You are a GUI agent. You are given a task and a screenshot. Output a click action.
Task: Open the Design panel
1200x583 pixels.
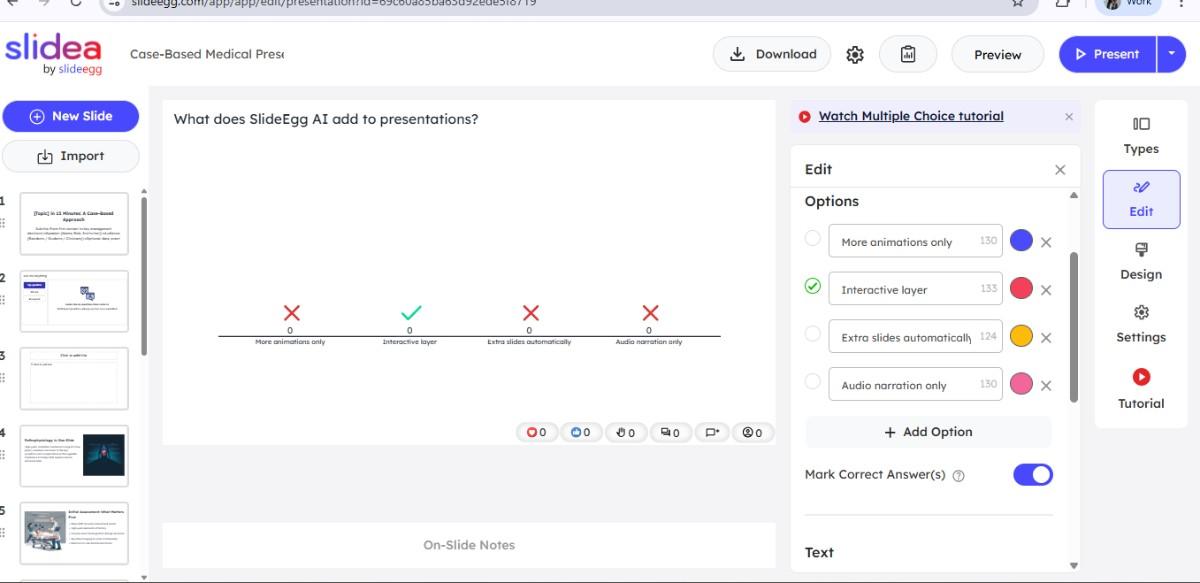click(1141, 262)
